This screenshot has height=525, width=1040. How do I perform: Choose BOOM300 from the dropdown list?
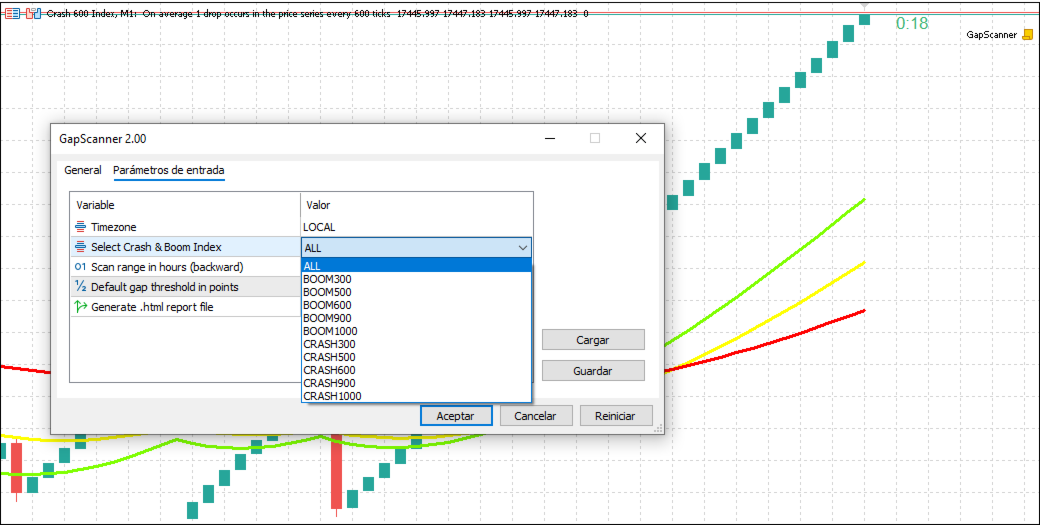[416, 279]
